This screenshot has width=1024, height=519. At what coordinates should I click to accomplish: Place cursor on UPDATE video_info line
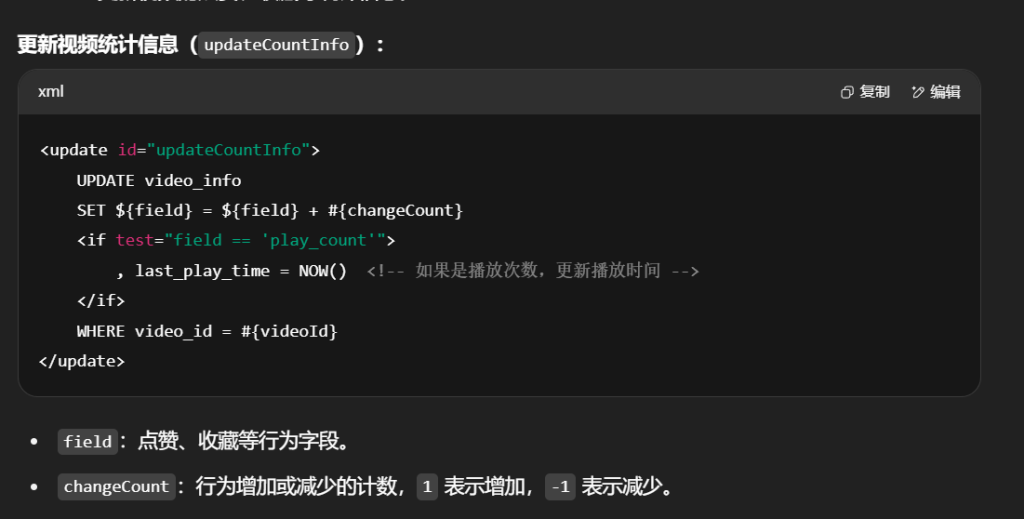point(158,181)
